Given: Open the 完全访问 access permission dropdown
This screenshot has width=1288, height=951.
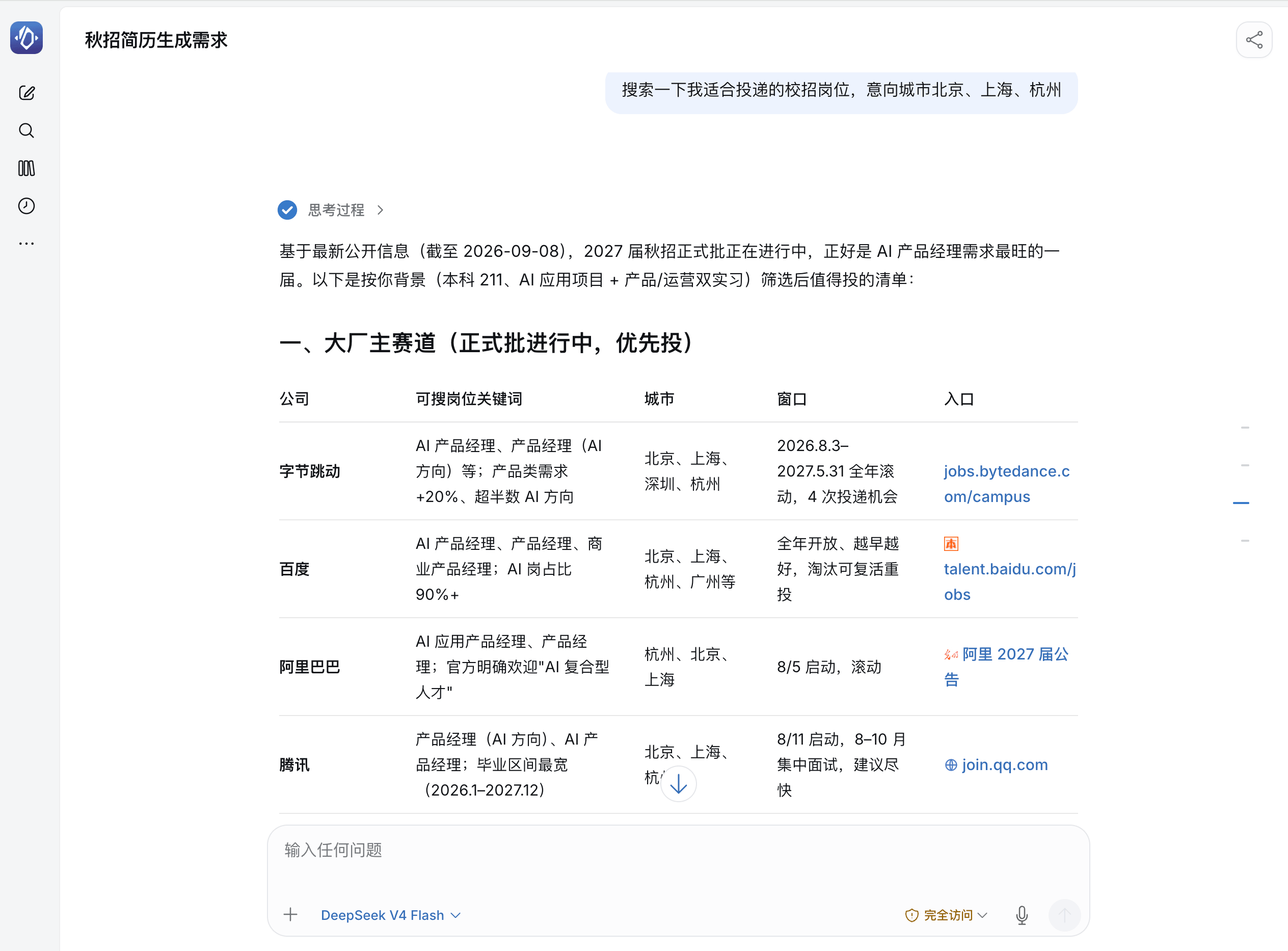Looking at the screenshot, I should (x=946, y=915).
